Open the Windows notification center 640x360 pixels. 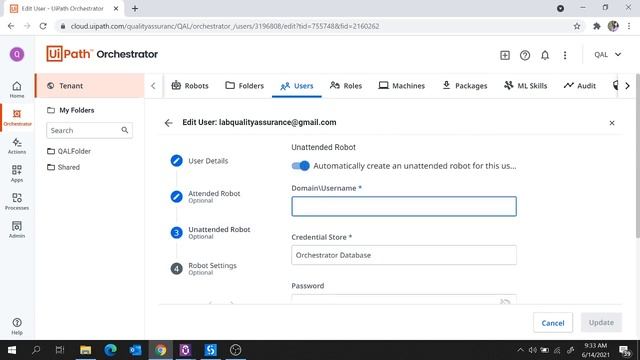pos(625,350)
